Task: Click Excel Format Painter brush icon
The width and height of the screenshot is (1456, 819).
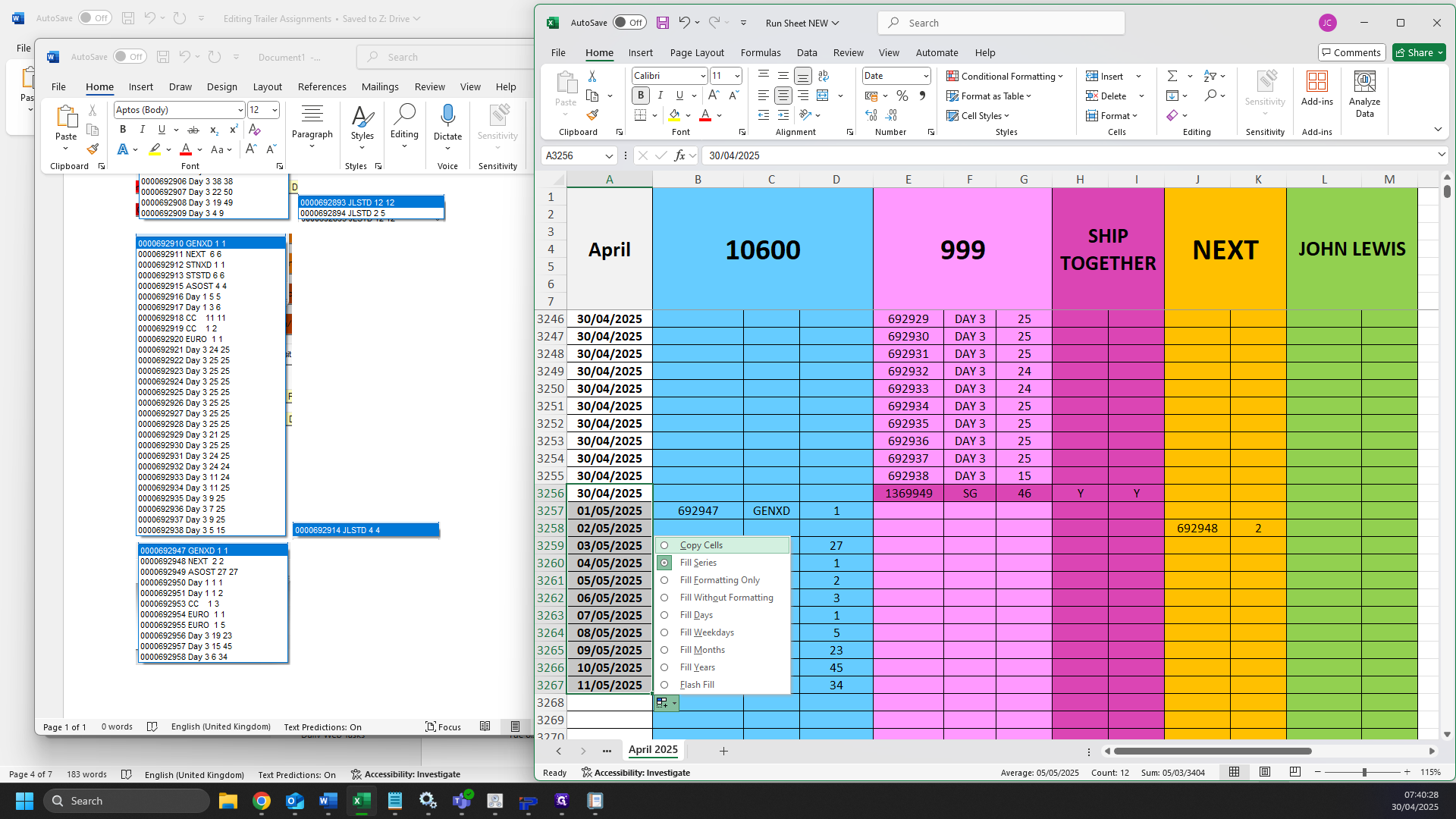Action: pos(592,115)
